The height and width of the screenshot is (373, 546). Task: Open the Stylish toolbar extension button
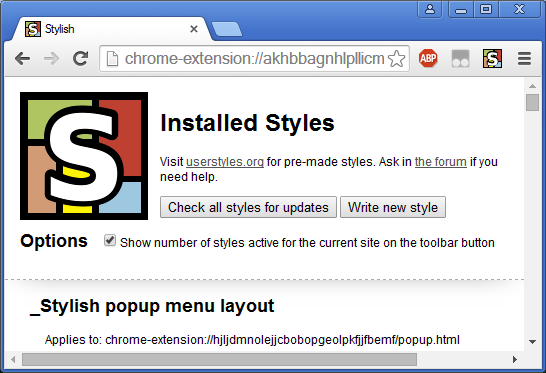click(492, 59)
